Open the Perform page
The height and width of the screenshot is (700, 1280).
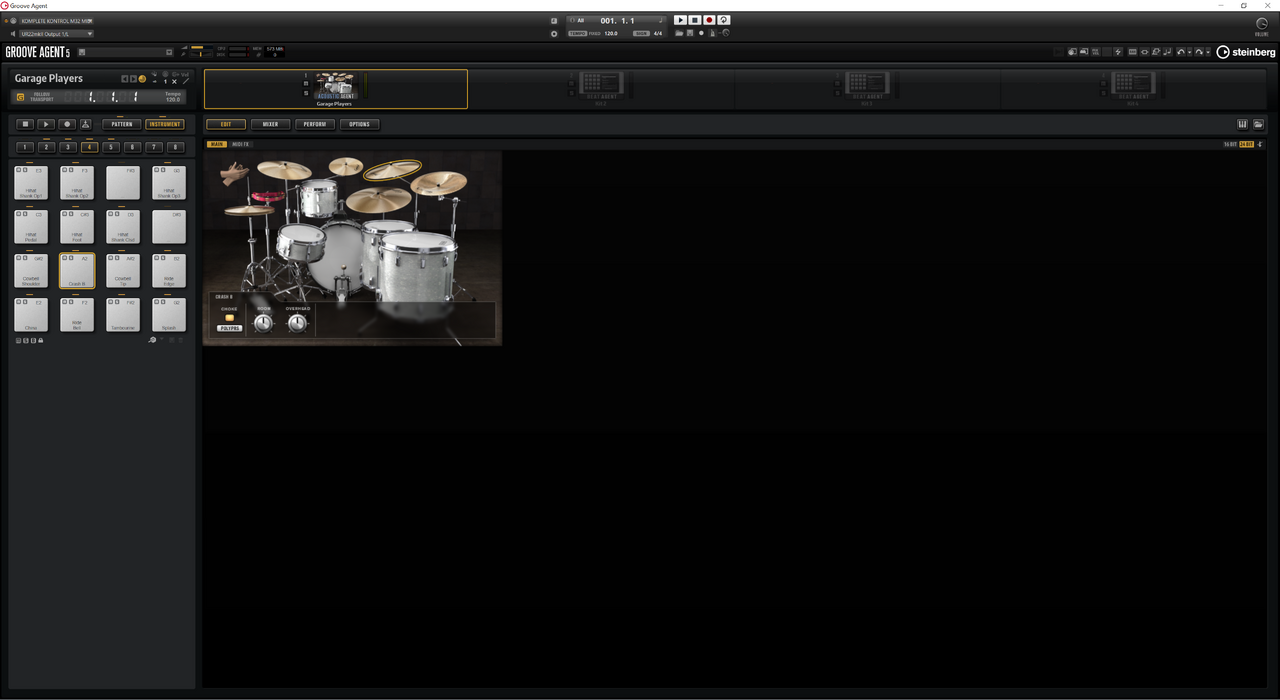(315, 124)
